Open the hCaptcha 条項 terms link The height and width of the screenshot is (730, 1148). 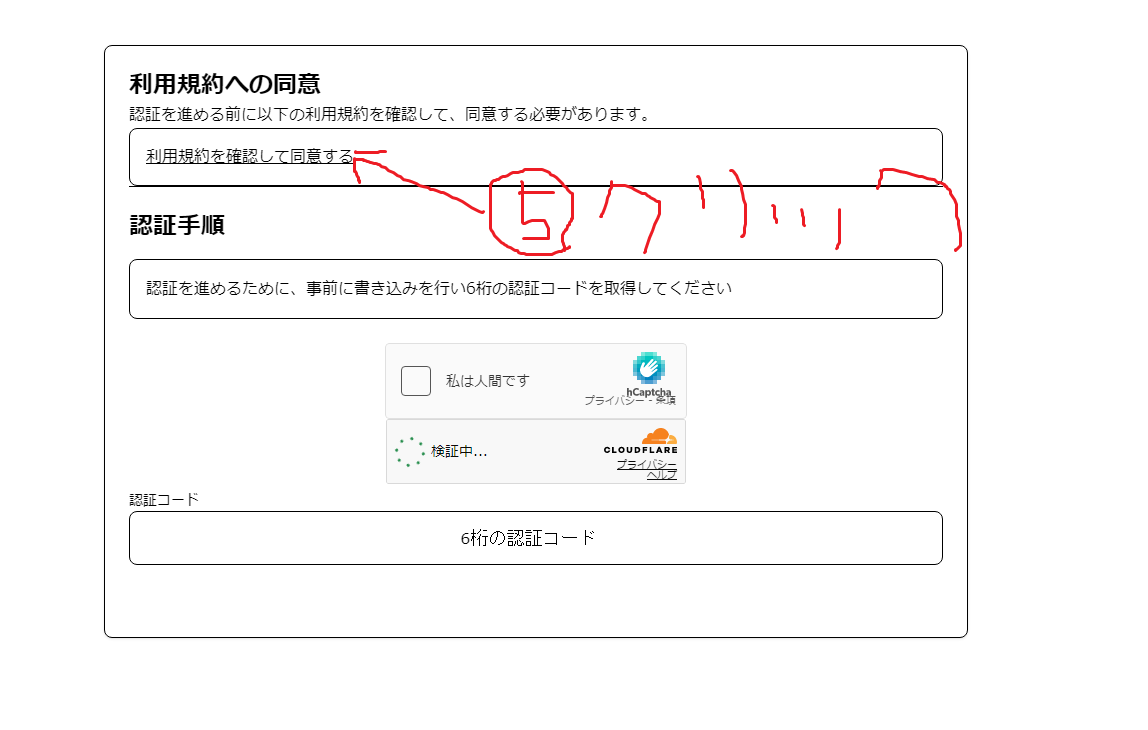point(666,400)
